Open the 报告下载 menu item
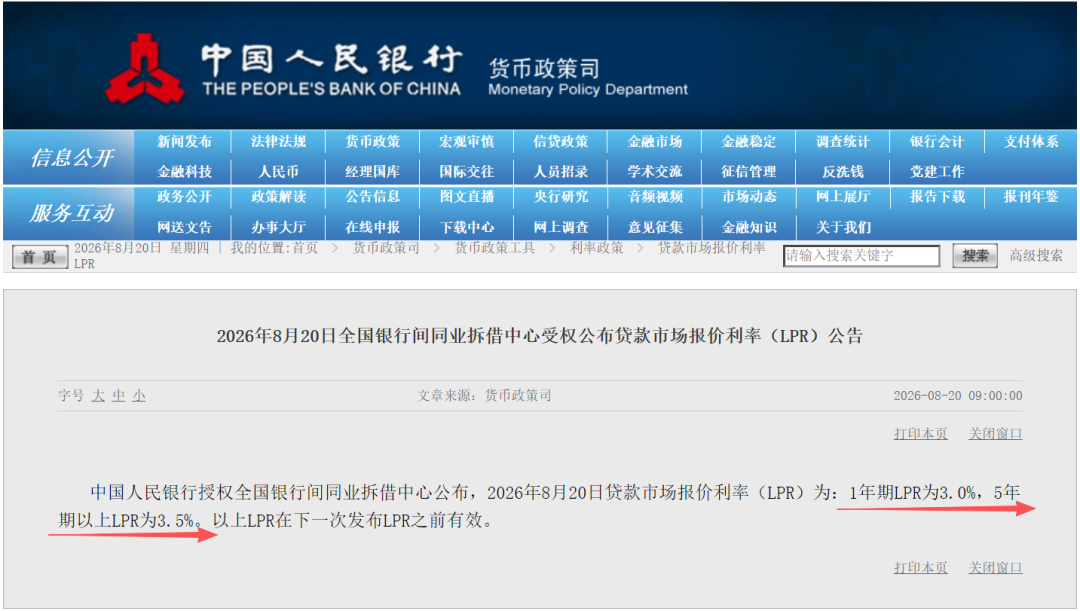The width and height of the screenshot is (1080, 611). (x=937, y=197)
